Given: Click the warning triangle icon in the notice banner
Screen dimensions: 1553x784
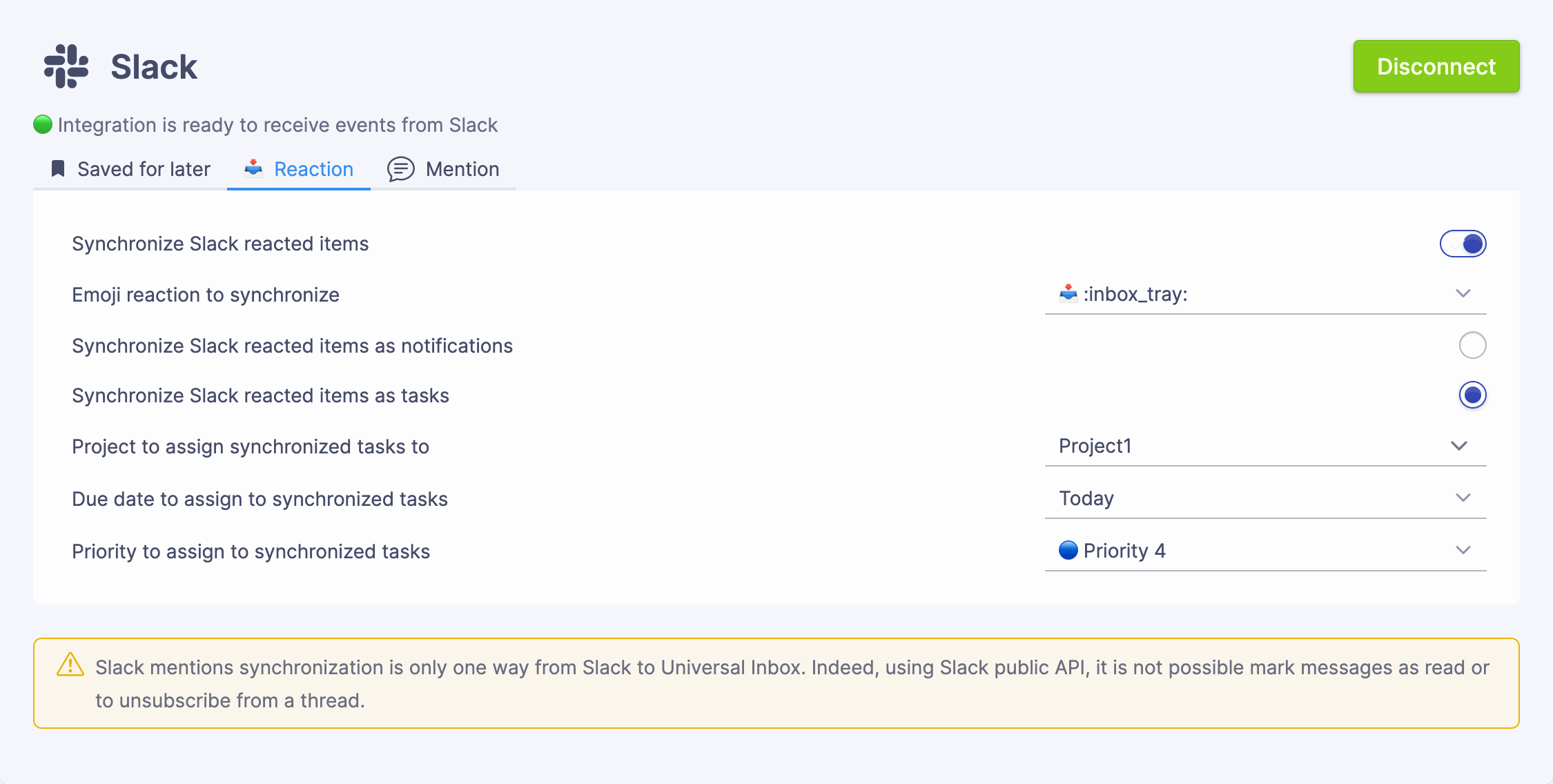Looking at the screenshot, I should pos(69,665).
